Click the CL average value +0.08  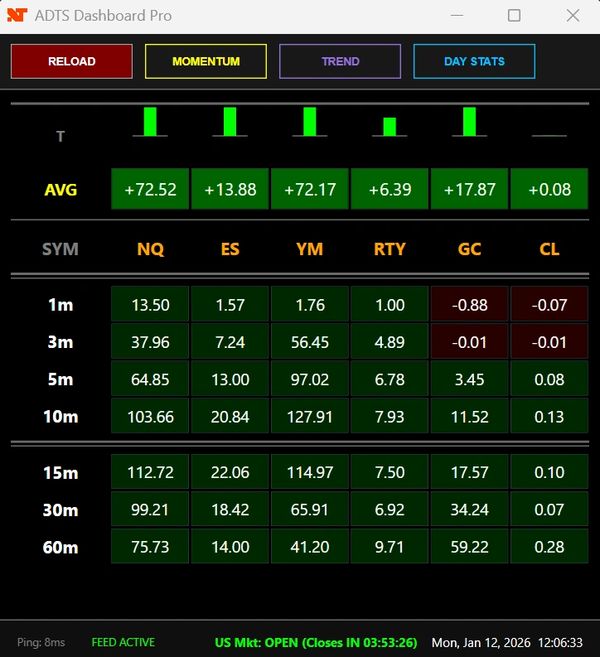coord(549,189)
